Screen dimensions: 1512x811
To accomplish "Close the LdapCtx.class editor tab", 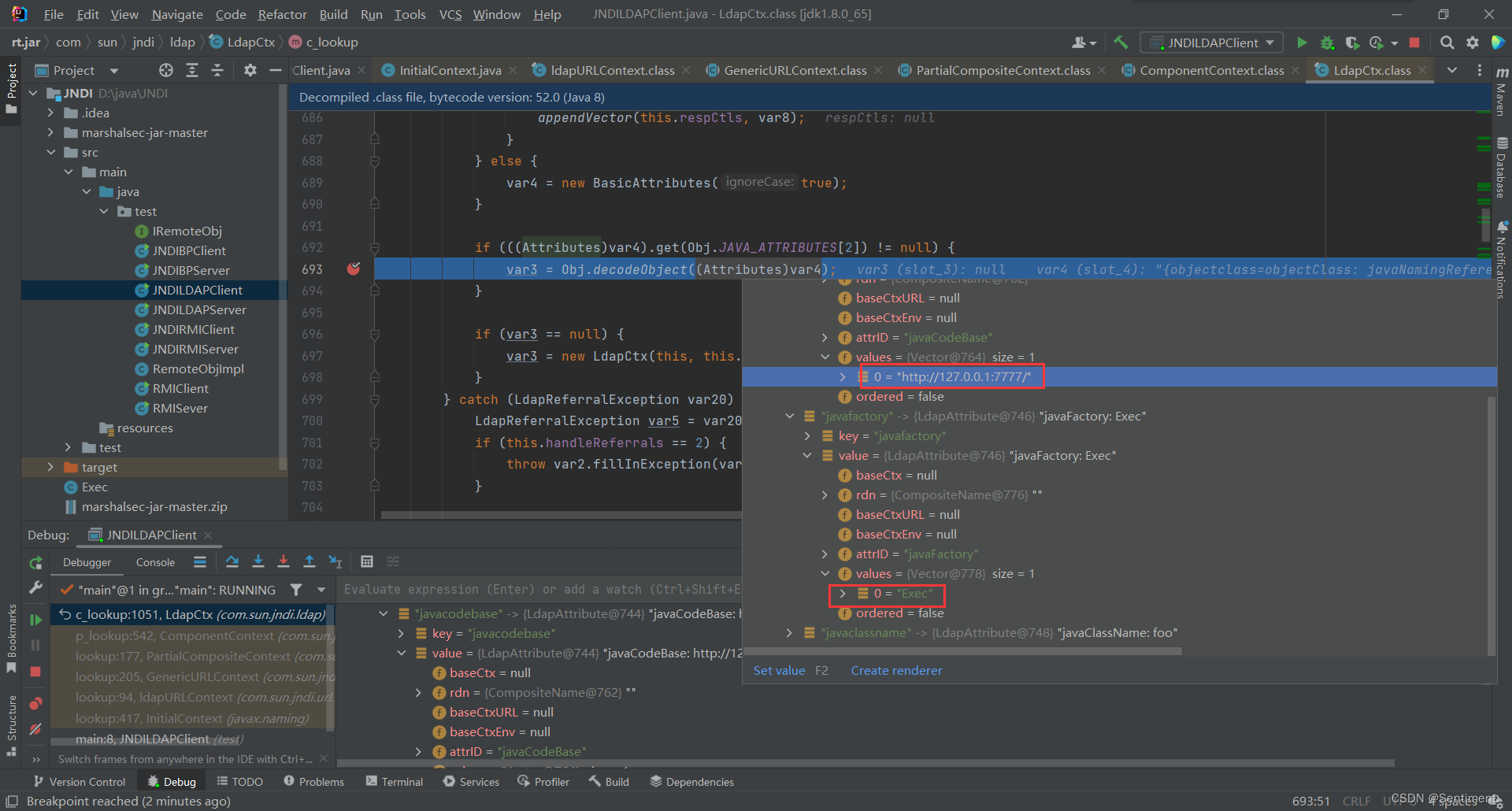I will pyautogui.click(x=1422, y=70).
